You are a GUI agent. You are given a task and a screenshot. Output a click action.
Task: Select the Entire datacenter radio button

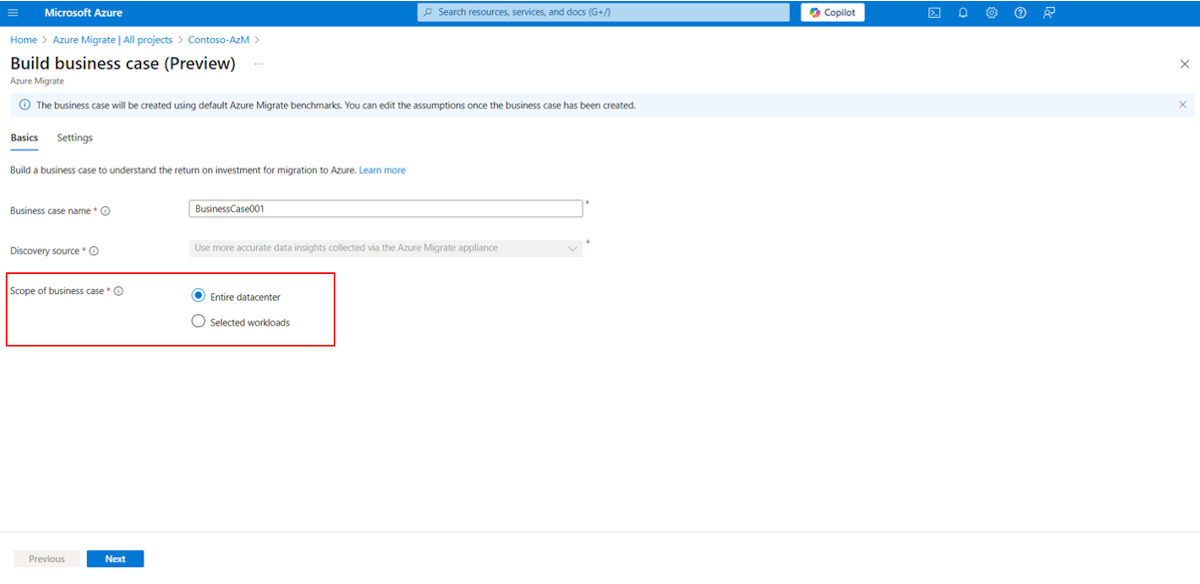[x=197, y=296]
